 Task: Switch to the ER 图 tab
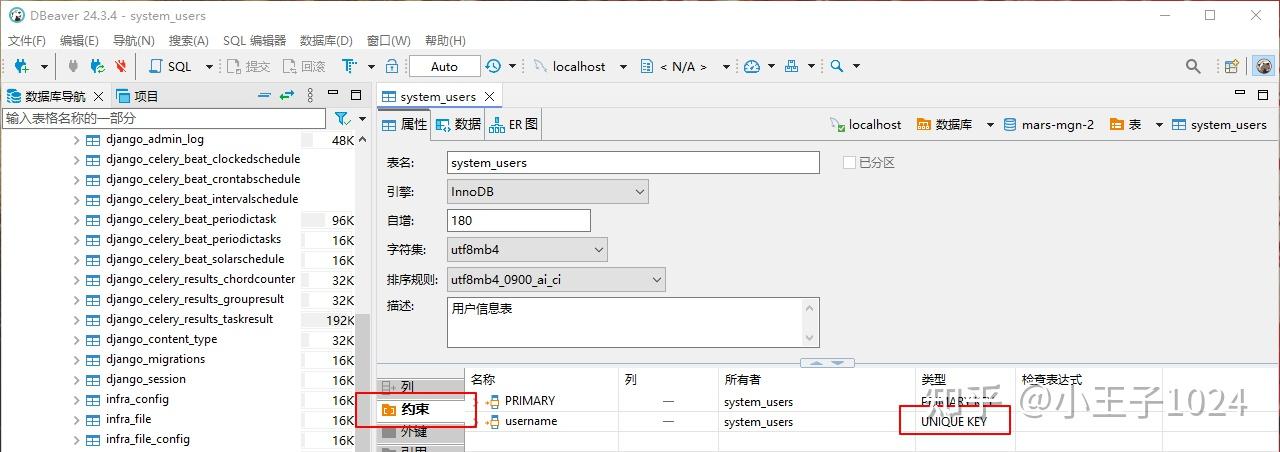tap(514, 125)
